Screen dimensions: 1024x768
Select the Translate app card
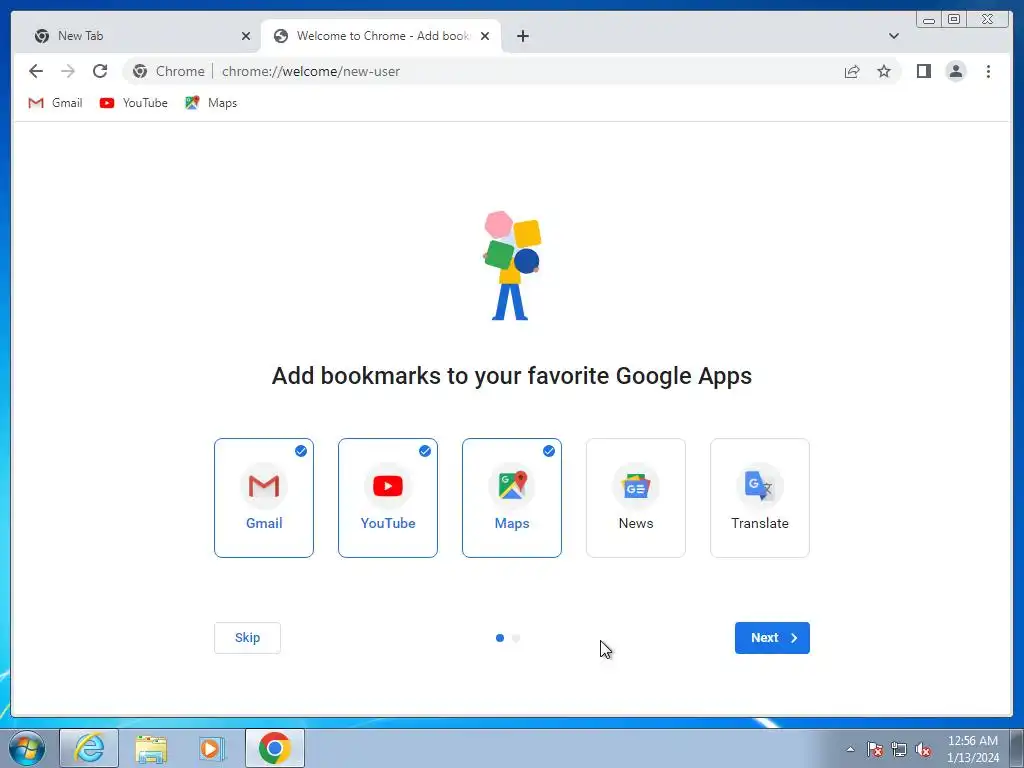tap(760, 498)
